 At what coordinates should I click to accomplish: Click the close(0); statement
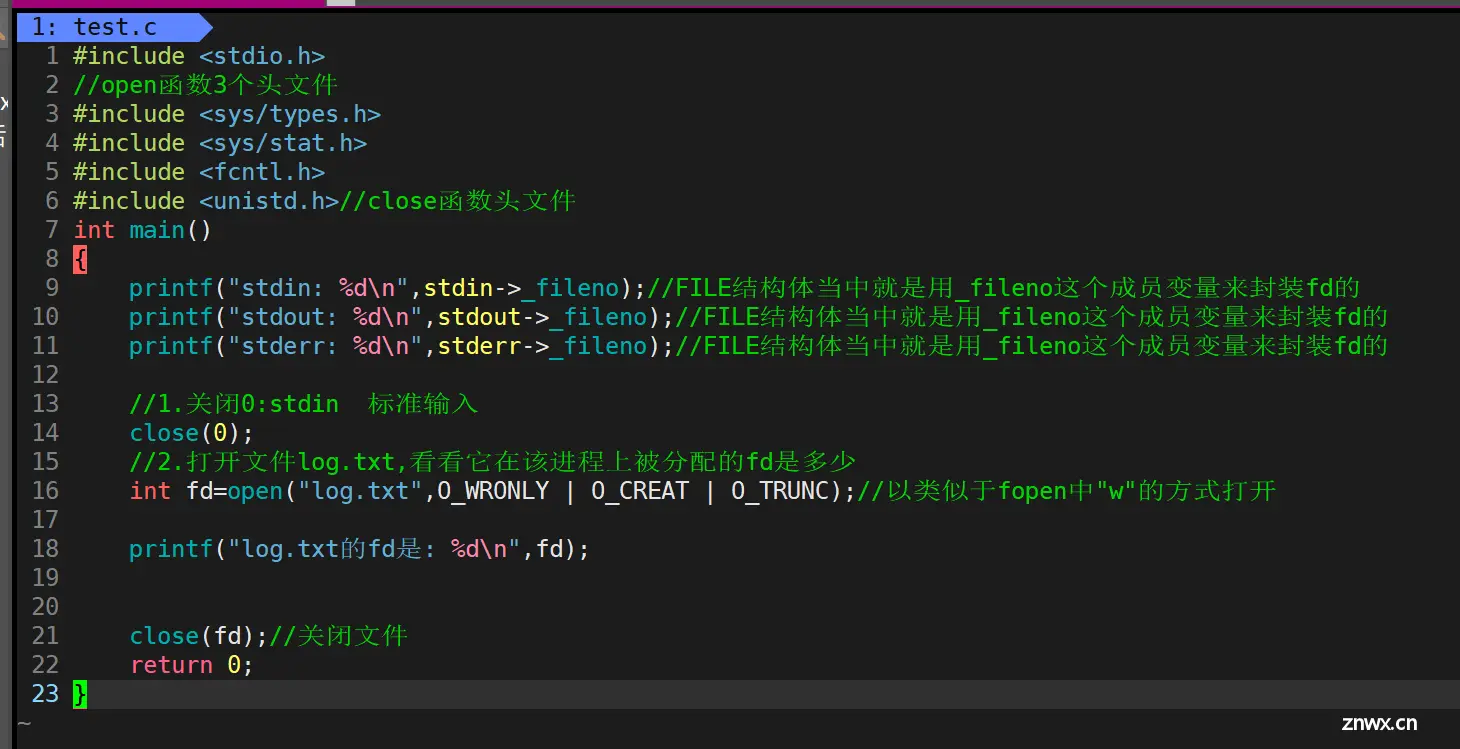[192, 433]
